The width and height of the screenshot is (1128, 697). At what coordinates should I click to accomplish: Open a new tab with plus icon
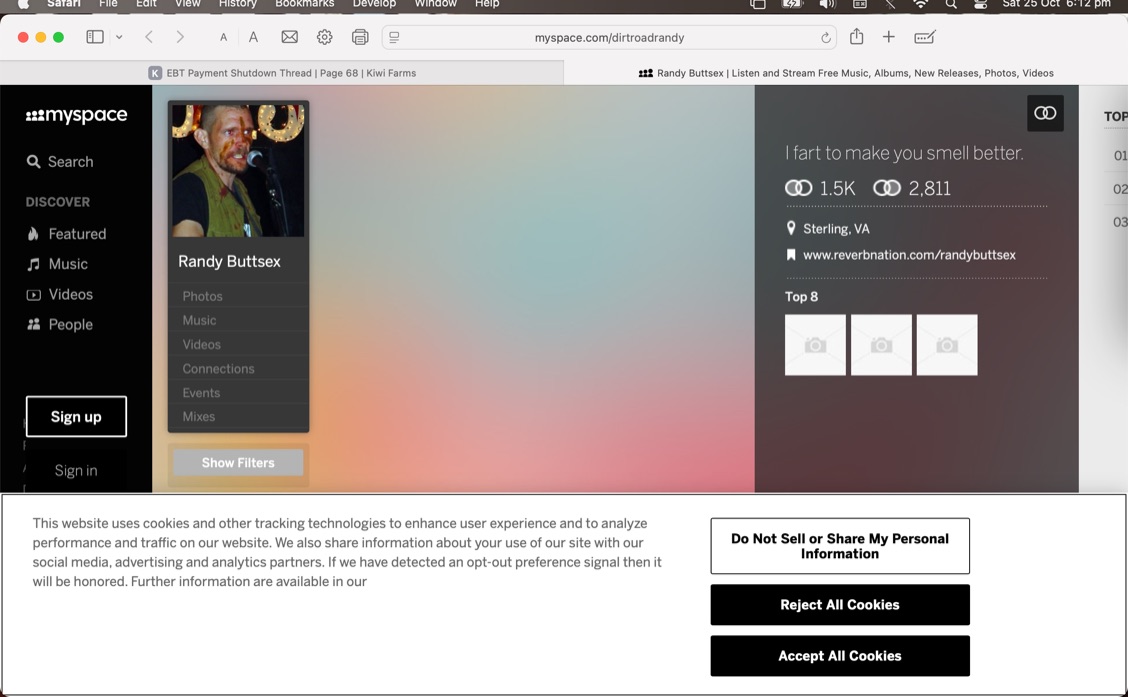[888, 37]
